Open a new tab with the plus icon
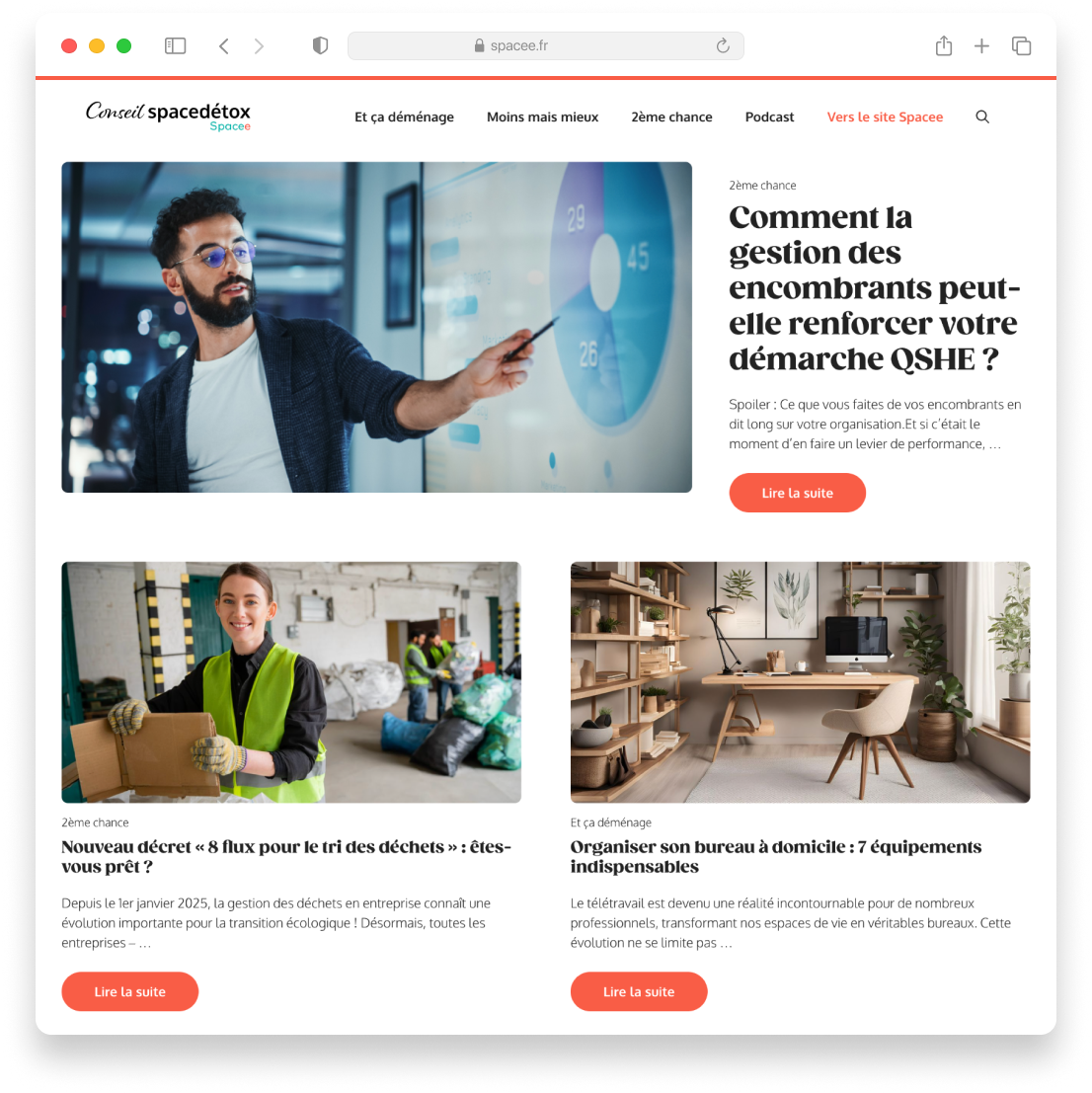Image resolution: width=1092 pixels, height=1093 pixels. point(981,46)
